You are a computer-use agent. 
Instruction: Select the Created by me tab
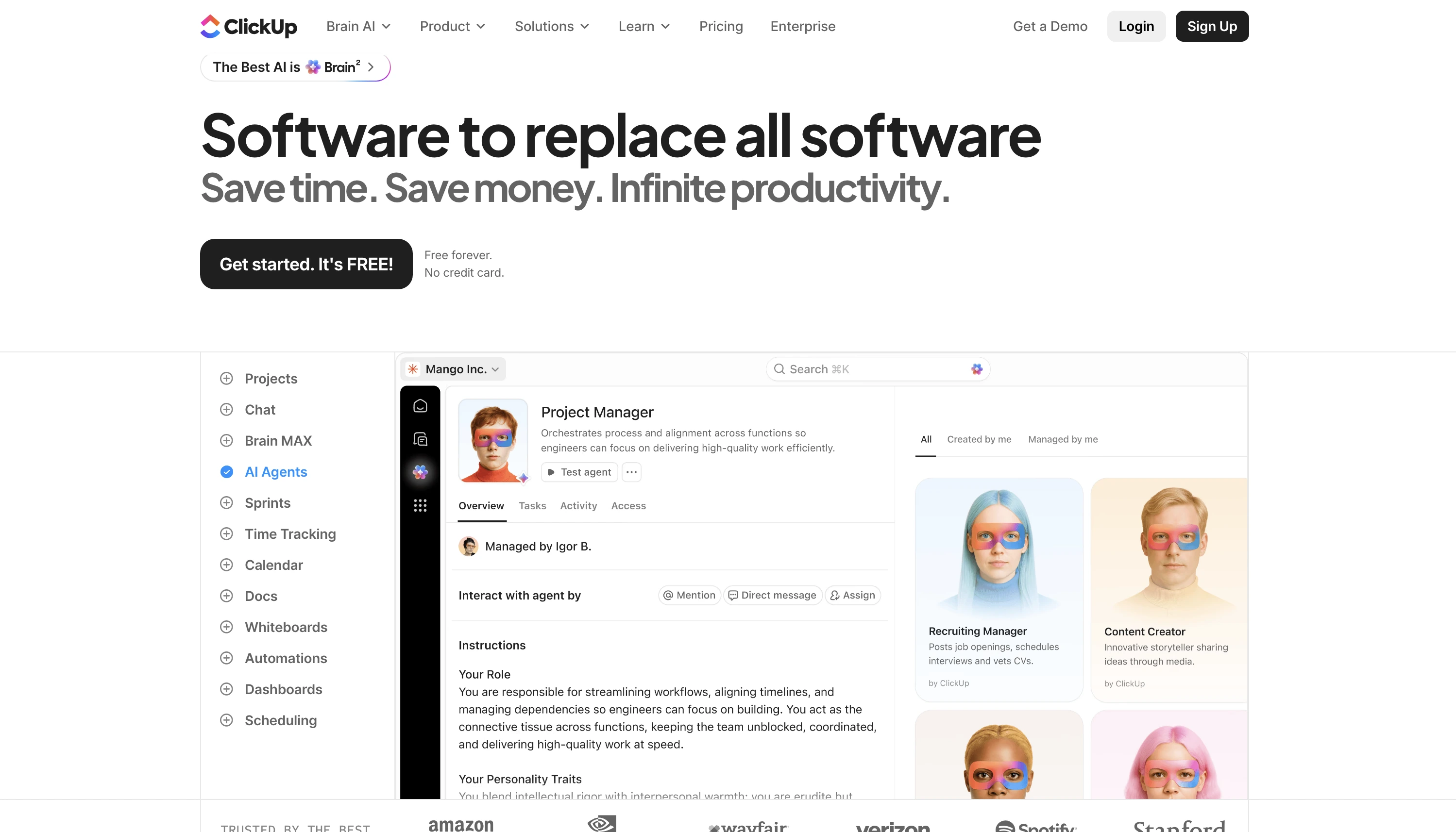pyautogui.click(x=979, y=439)
